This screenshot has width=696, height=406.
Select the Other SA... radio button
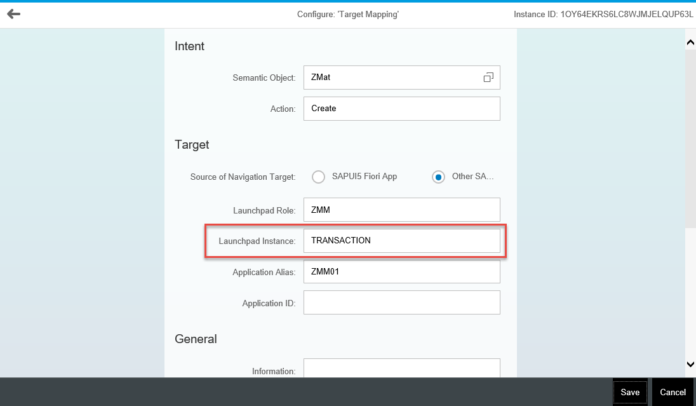click(x=438, y=177)
